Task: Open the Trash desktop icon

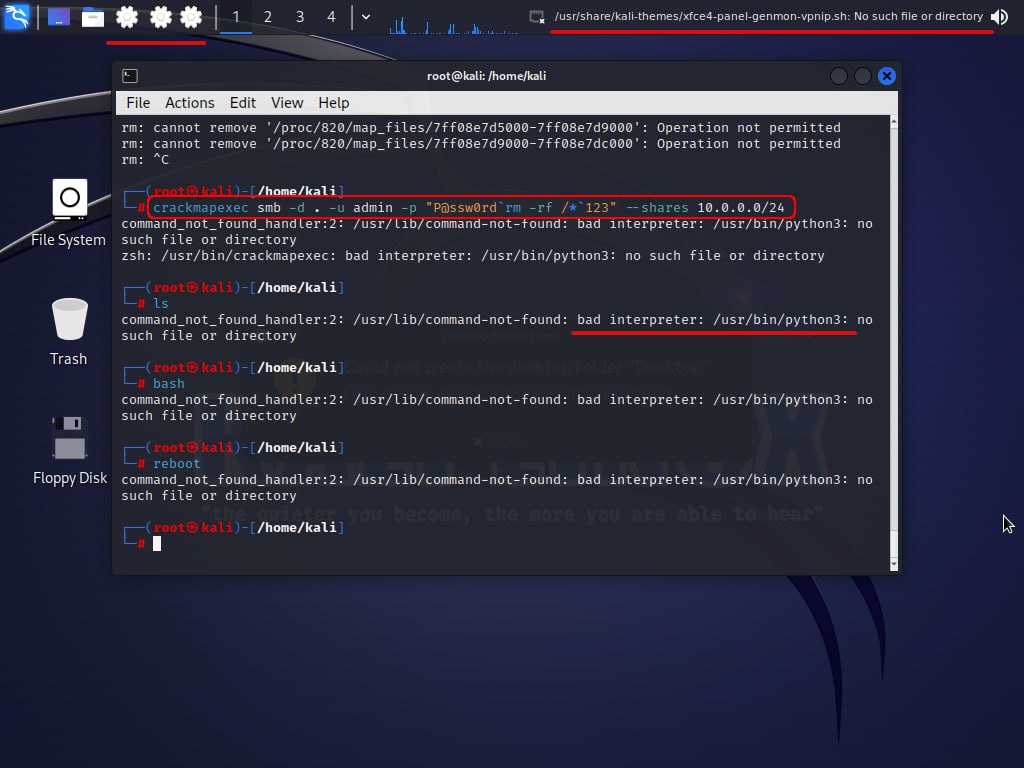Action: click(69, 332)
